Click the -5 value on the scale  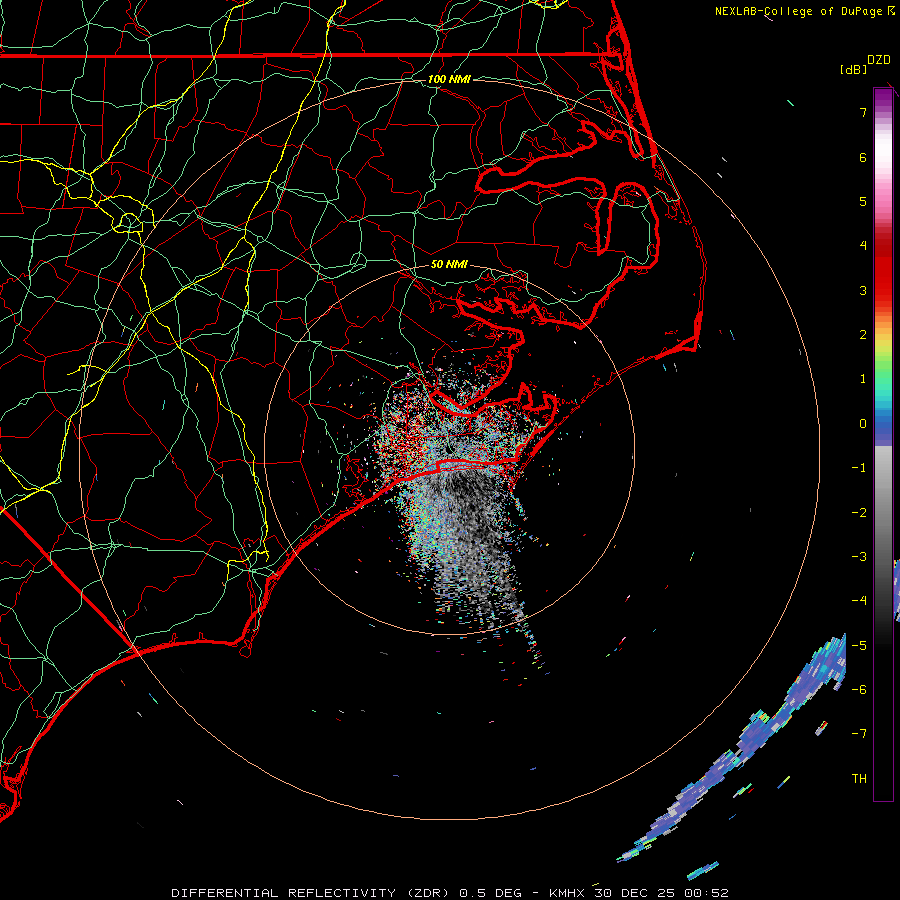[x=859, y=646]
